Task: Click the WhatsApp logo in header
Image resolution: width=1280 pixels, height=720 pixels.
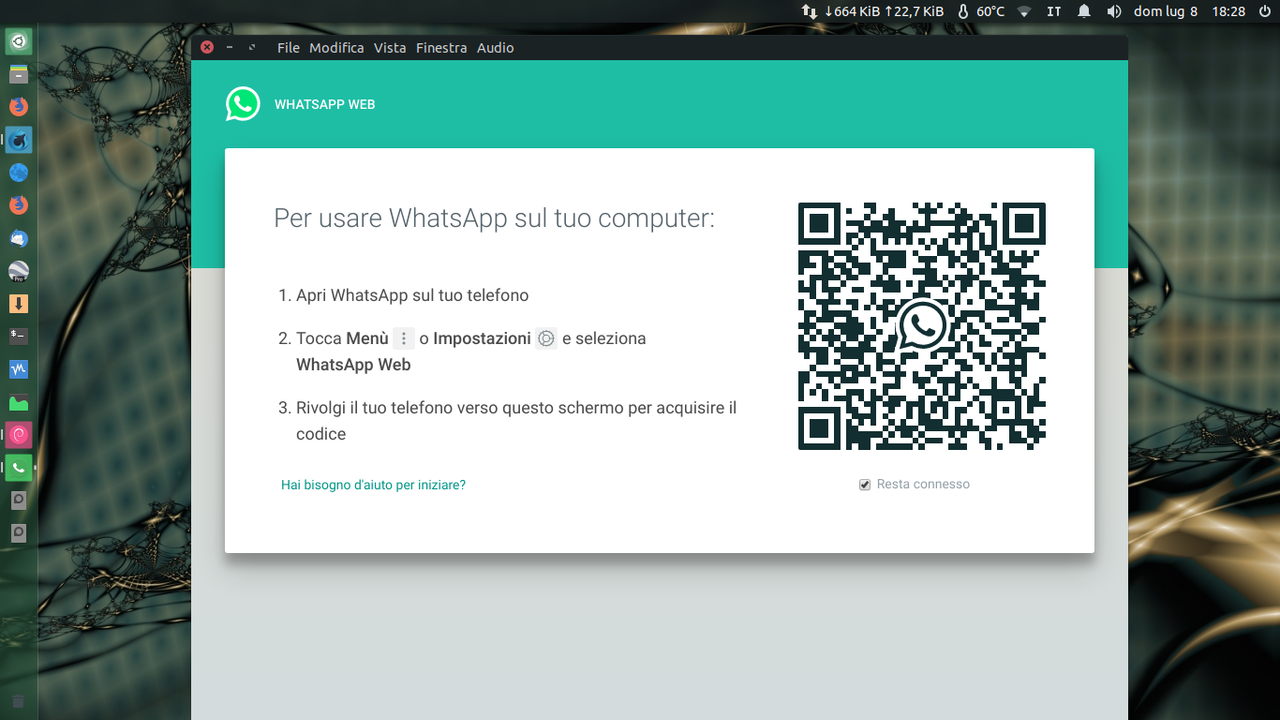Action: (x=243, y=104)
